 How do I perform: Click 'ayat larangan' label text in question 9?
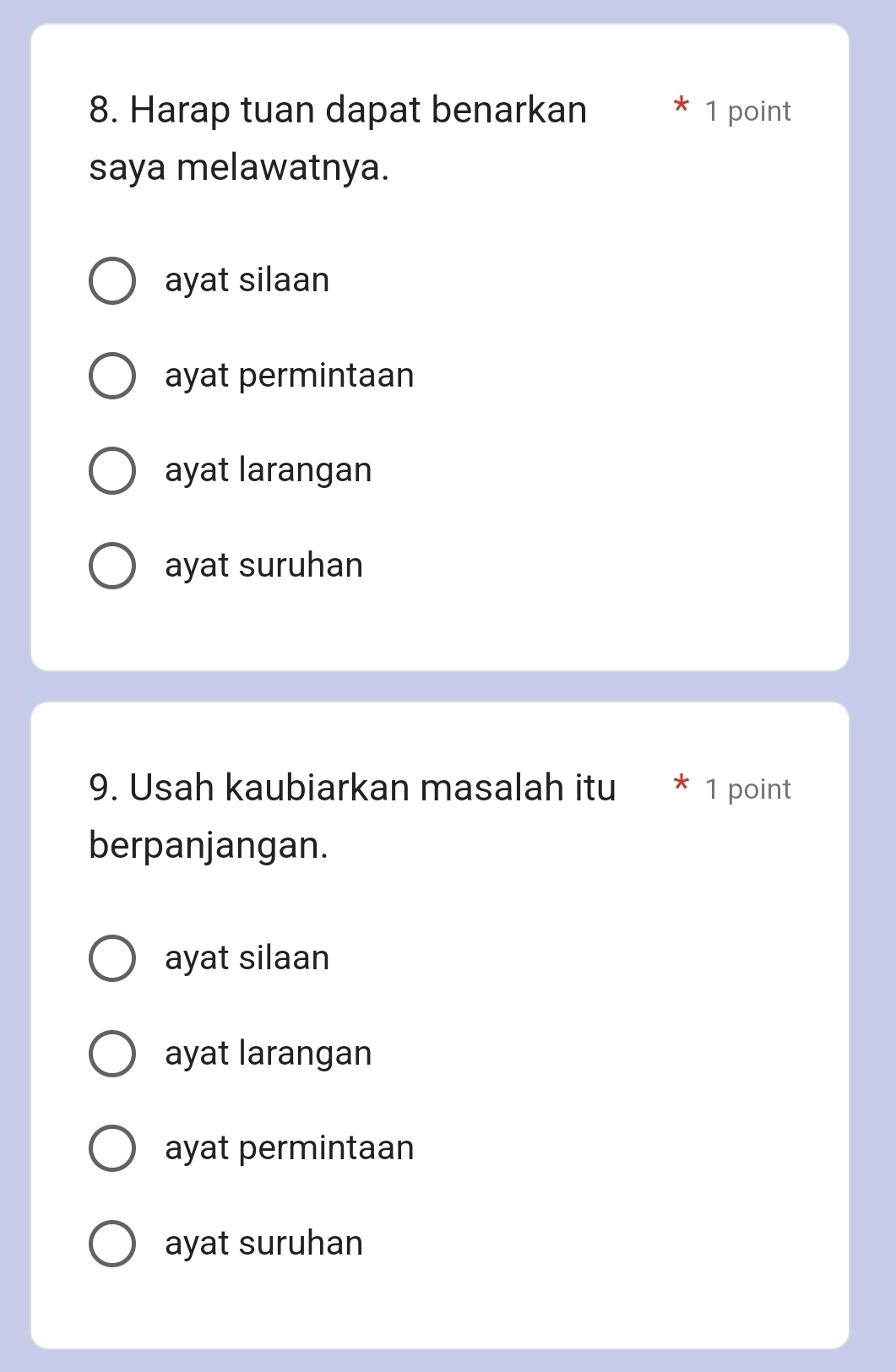(x=268, y=1054)
